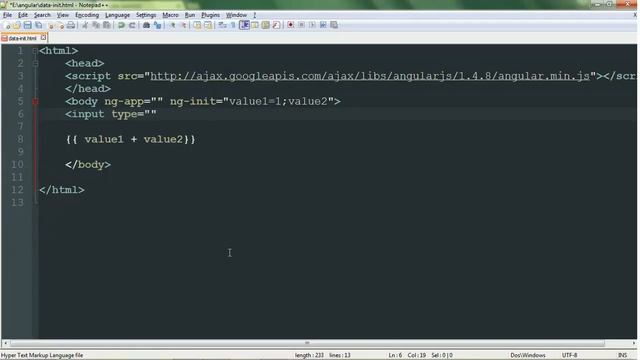Click the googleapis angular.min.js URL link
Viewport: 640px width, 360px height.
pyautogui.click(x=370, y=76)
